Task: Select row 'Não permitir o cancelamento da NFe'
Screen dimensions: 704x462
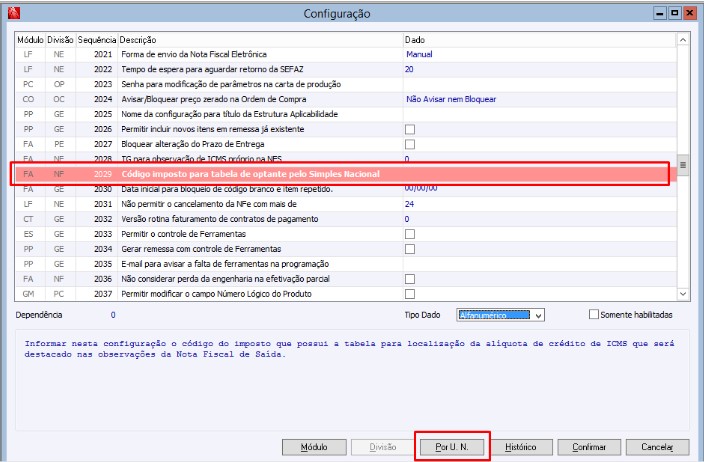Action: (346, 204)
